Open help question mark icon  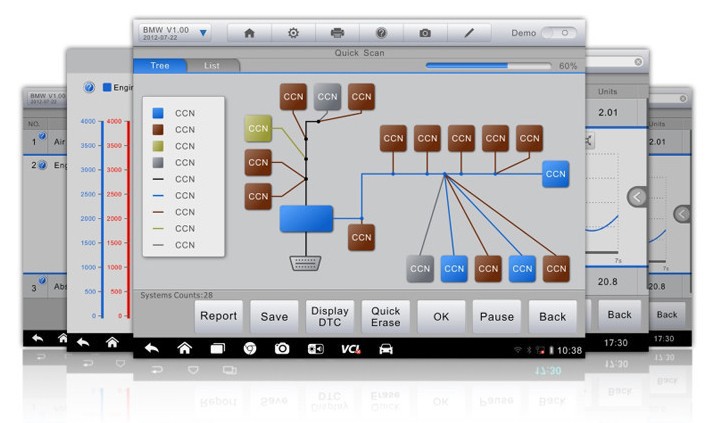381,33
